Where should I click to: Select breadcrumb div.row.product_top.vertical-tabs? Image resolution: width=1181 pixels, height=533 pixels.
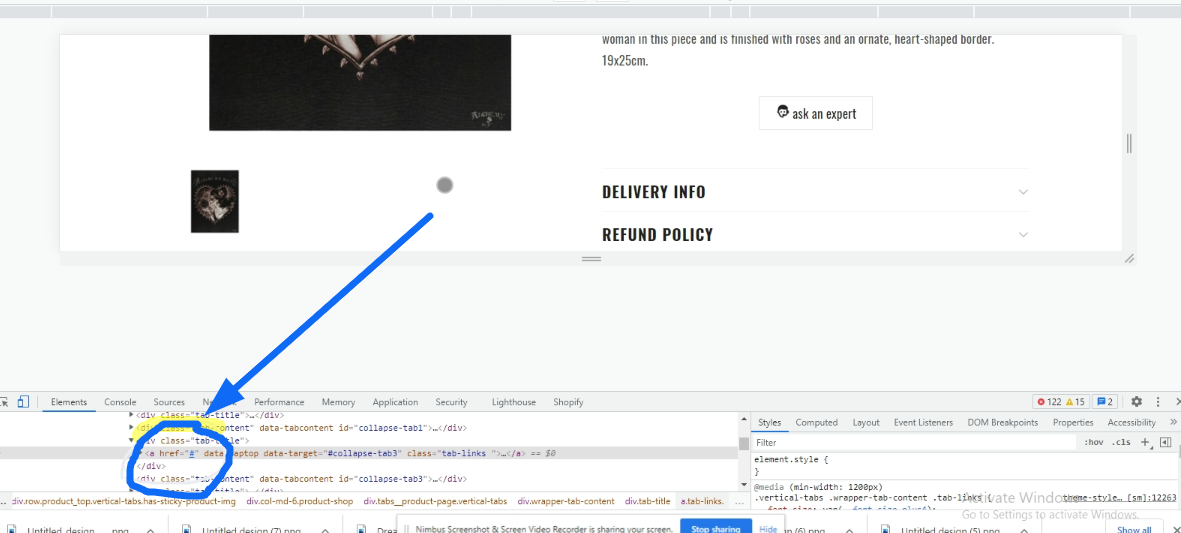click(x=124, y=501)
